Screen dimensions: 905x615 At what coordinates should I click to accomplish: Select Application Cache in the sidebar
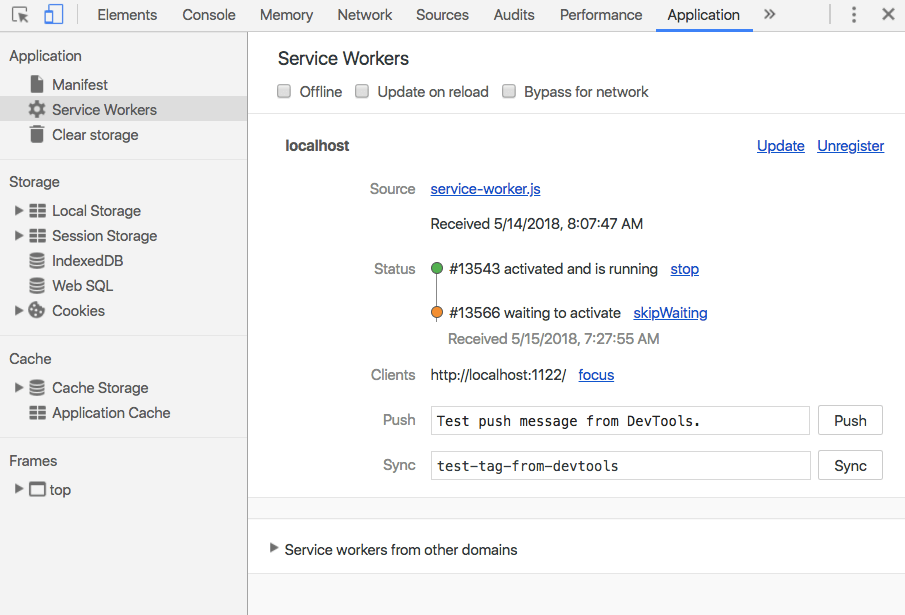[x=111, y=412]
